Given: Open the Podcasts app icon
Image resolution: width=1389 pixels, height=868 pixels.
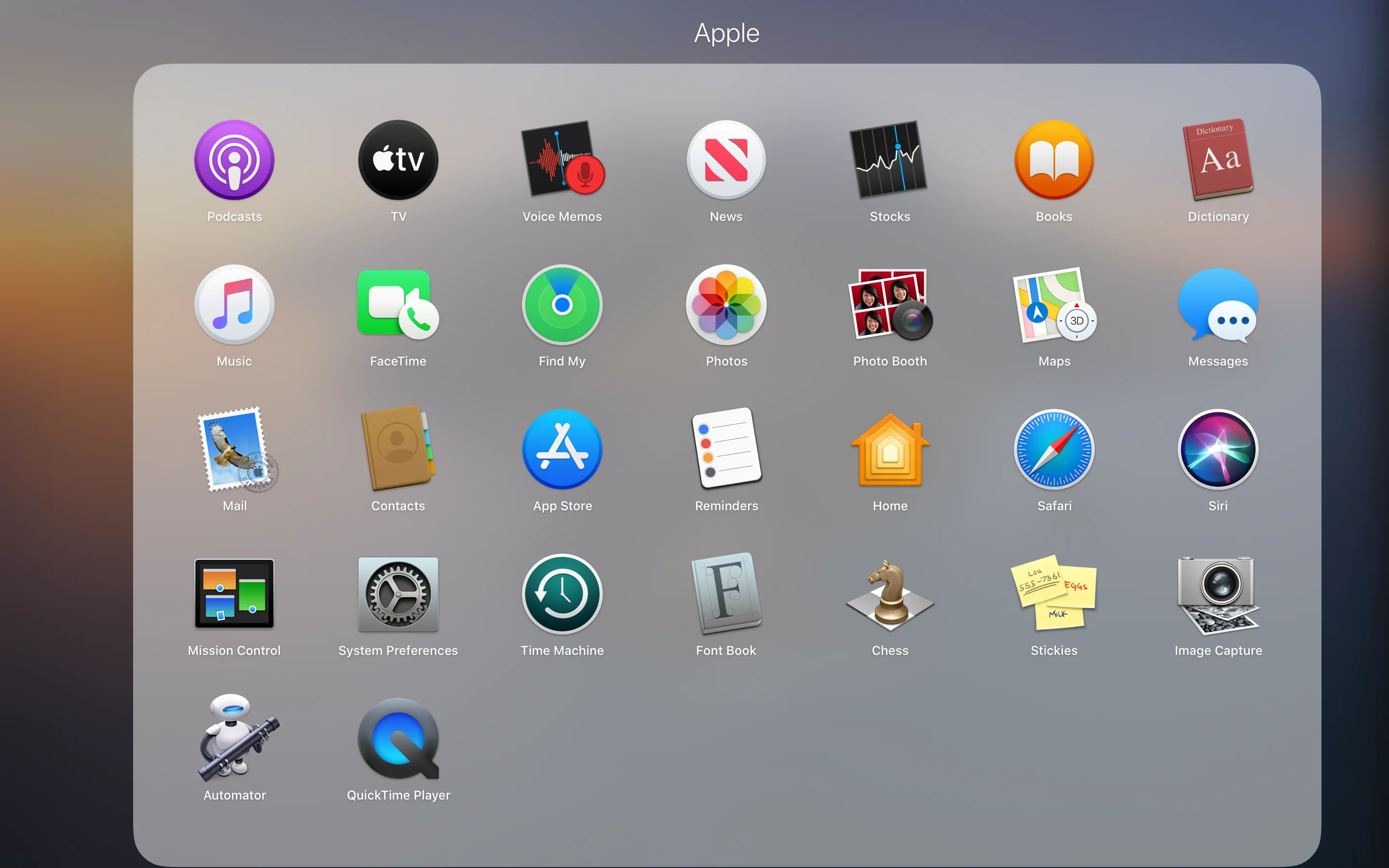Looking at the screenshot, I should point(234,160).
